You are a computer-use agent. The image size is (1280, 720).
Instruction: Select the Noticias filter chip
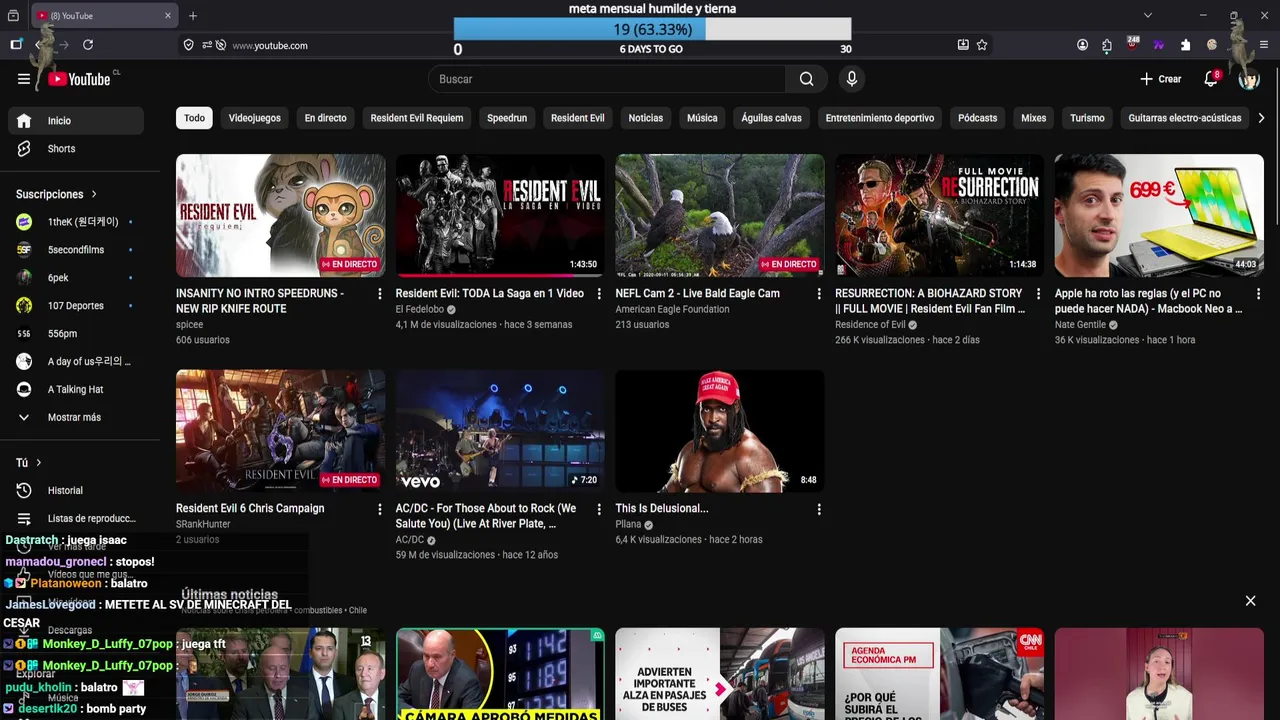click(646, 118)
